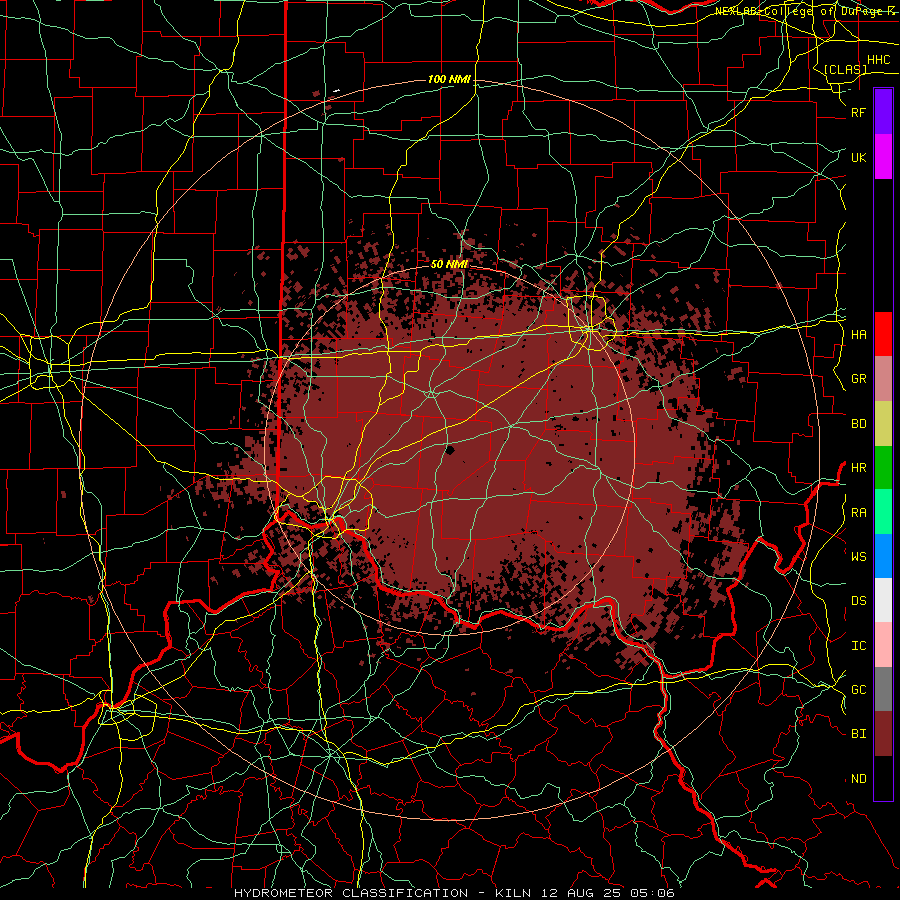Click the small black hole at radar center
Image resolution: width=900 pixels, height=900 pixels.
450,450
